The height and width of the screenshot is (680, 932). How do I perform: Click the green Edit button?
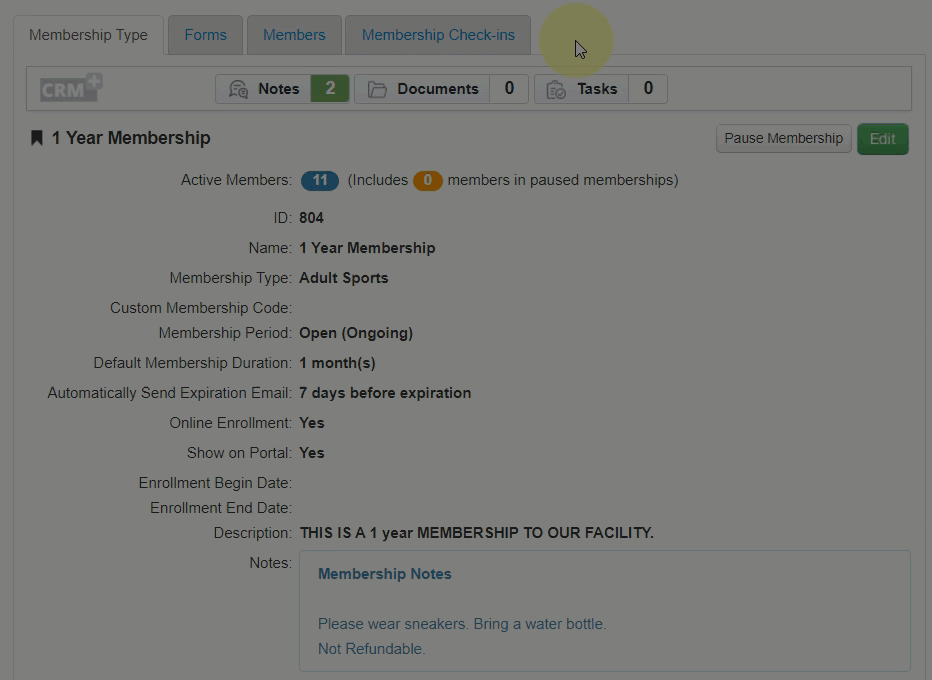882,139
